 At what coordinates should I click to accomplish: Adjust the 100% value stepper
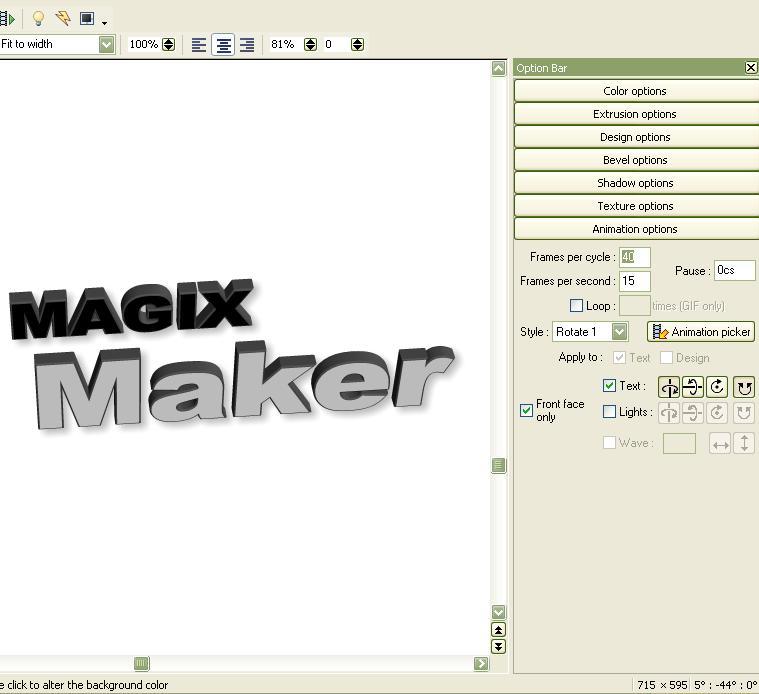[x=168, y=45]
